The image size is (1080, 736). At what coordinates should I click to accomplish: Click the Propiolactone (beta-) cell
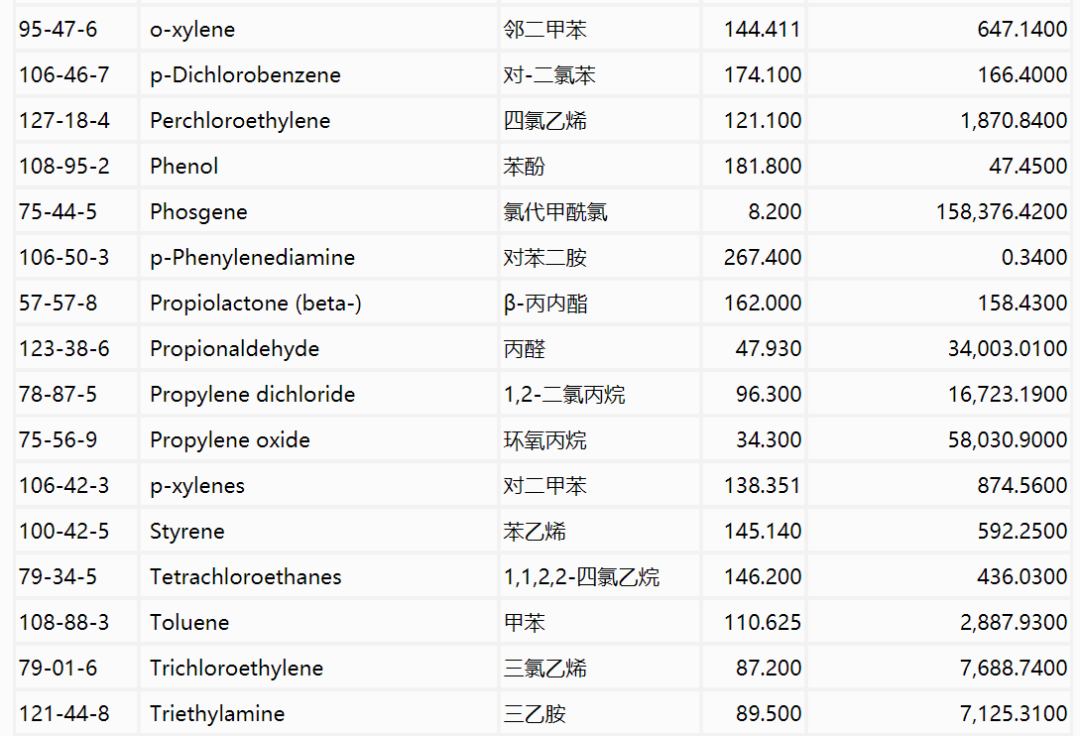(255, 303)
